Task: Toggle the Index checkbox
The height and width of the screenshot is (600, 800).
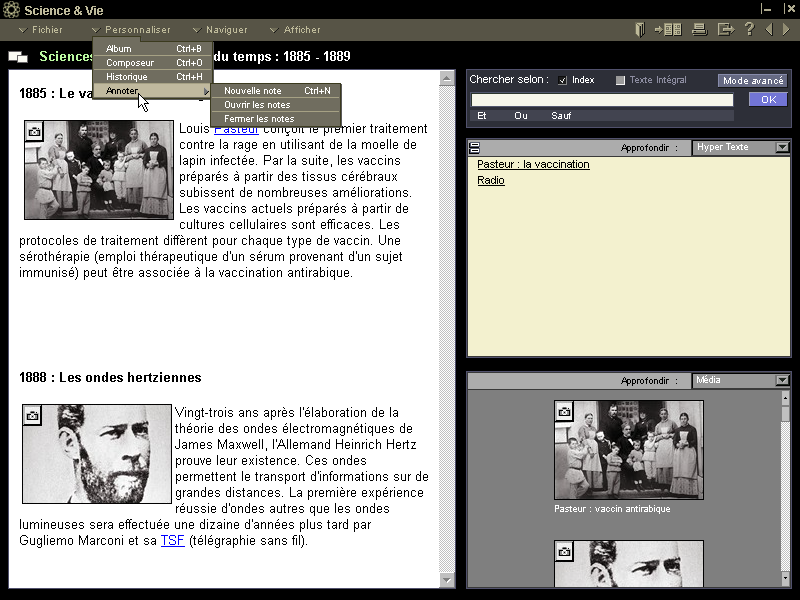Action: point(562,81)
